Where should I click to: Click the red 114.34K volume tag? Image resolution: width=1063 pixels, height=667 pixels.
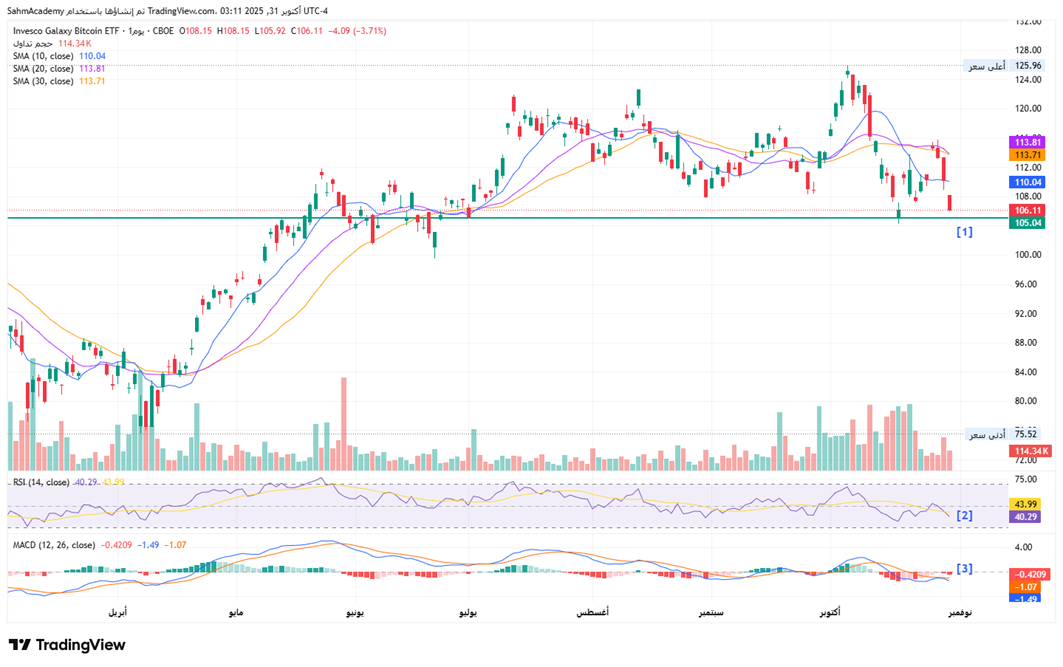point(1029,451)
